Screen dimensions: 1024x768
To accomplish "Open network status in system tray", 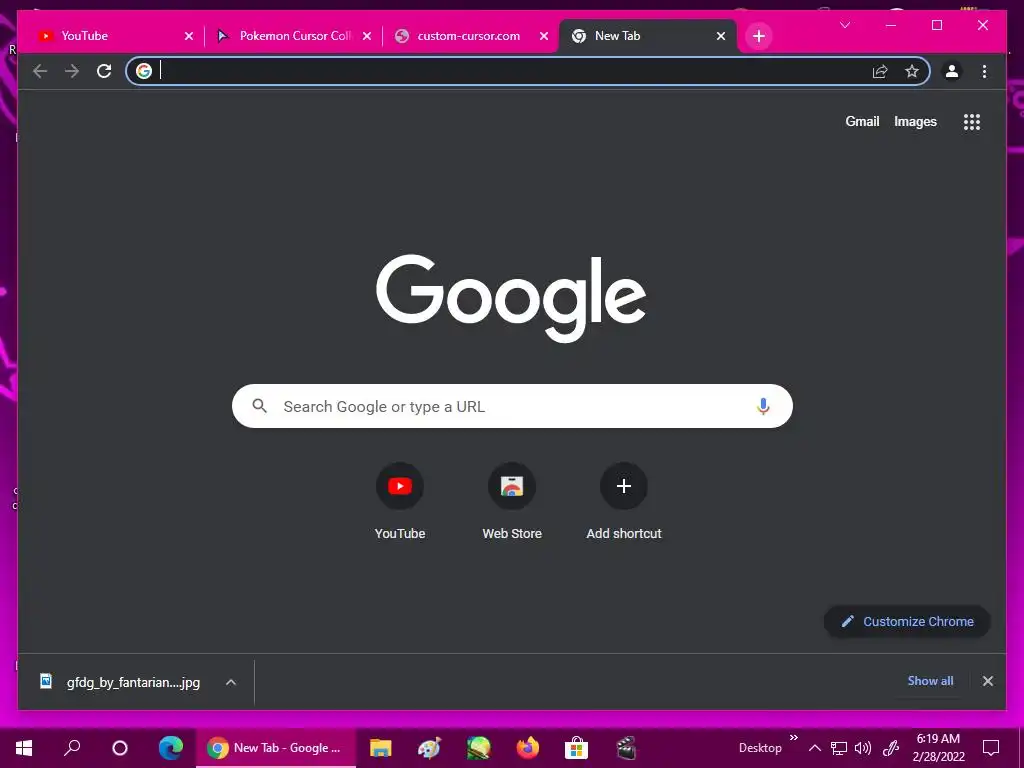I will (839, 748).
